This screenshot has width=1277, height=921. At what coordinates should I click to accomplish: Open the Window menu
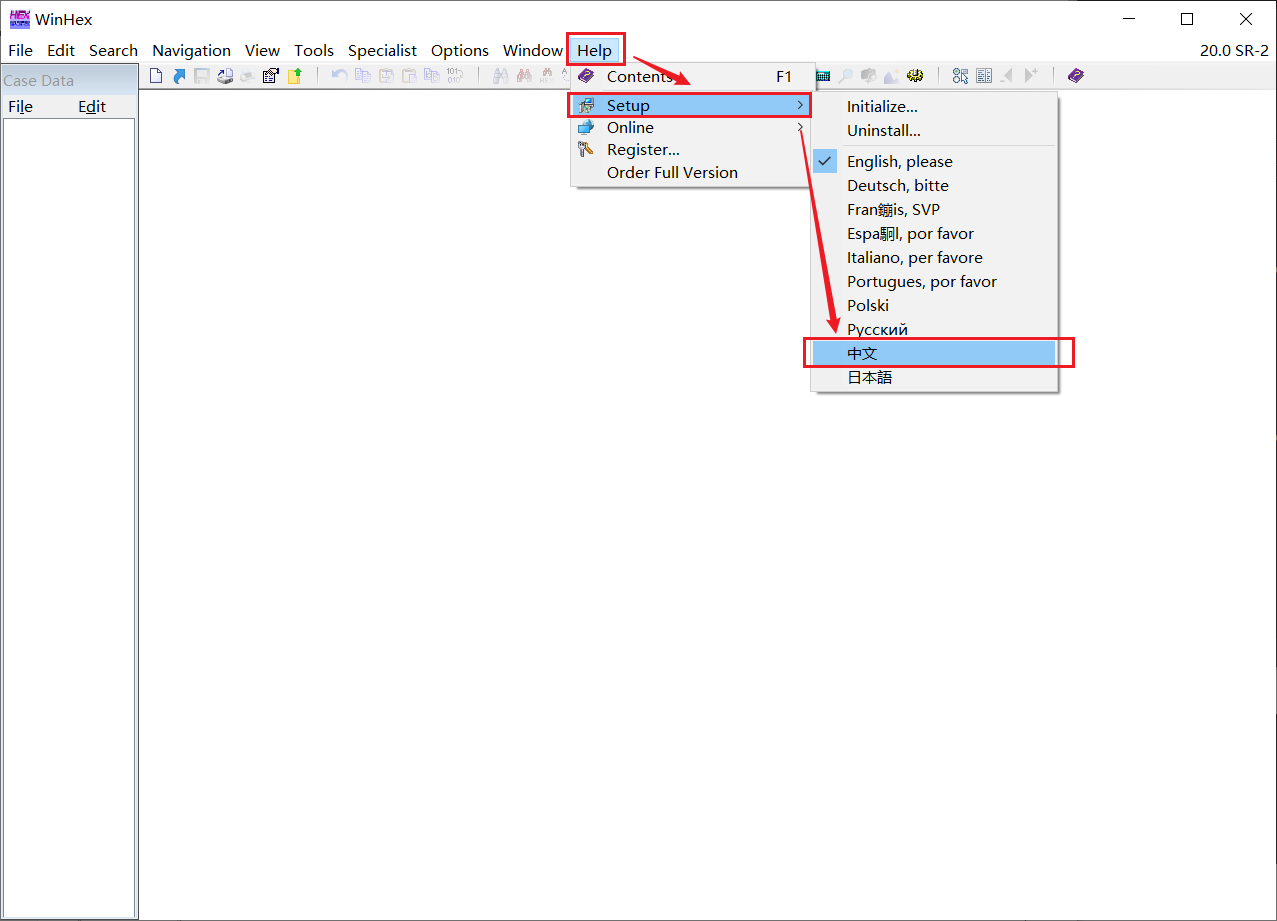click(x=533, y=51)
